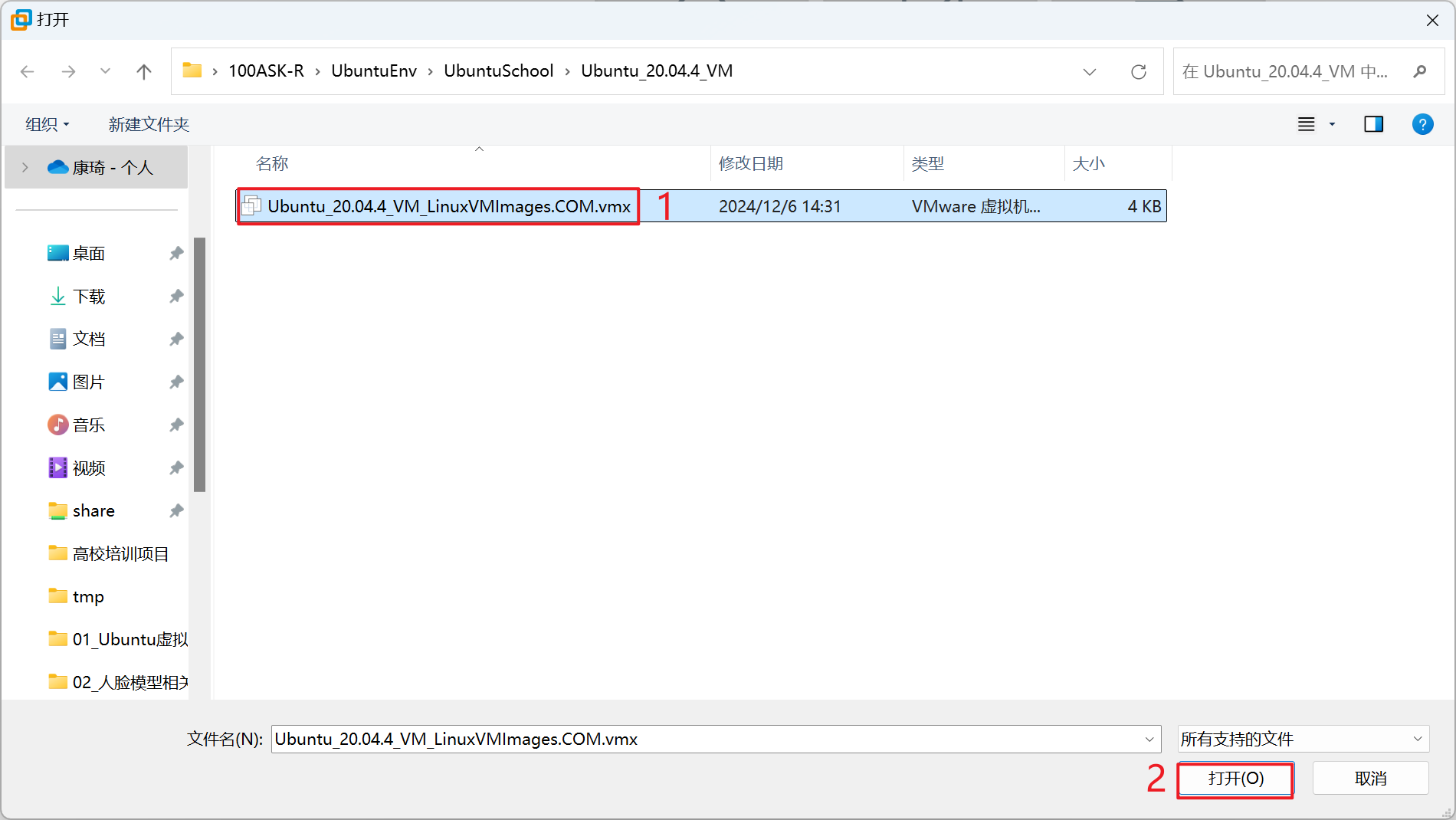Expand the chevron before 100ASK-R breadcrumb

point(215,71)
